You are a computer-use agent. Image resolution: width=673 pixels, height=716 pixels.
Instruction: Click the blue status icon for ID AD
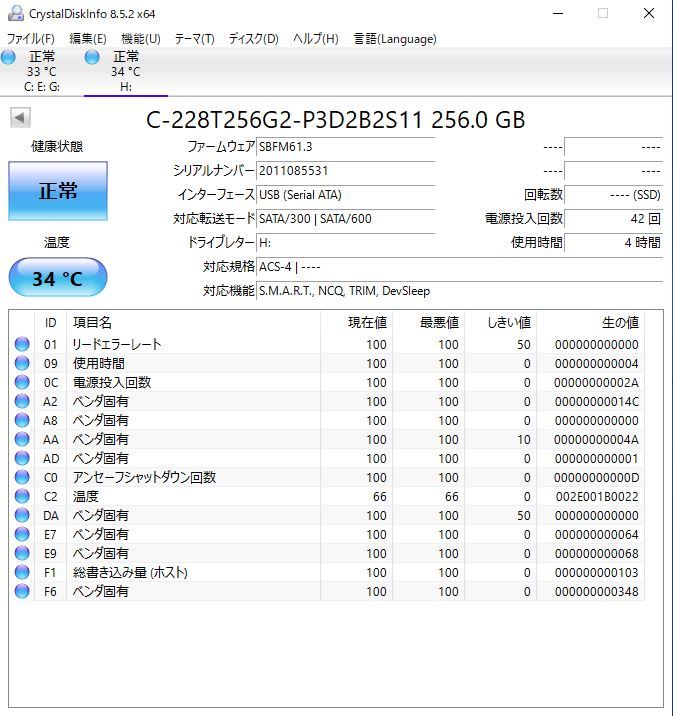22,458
